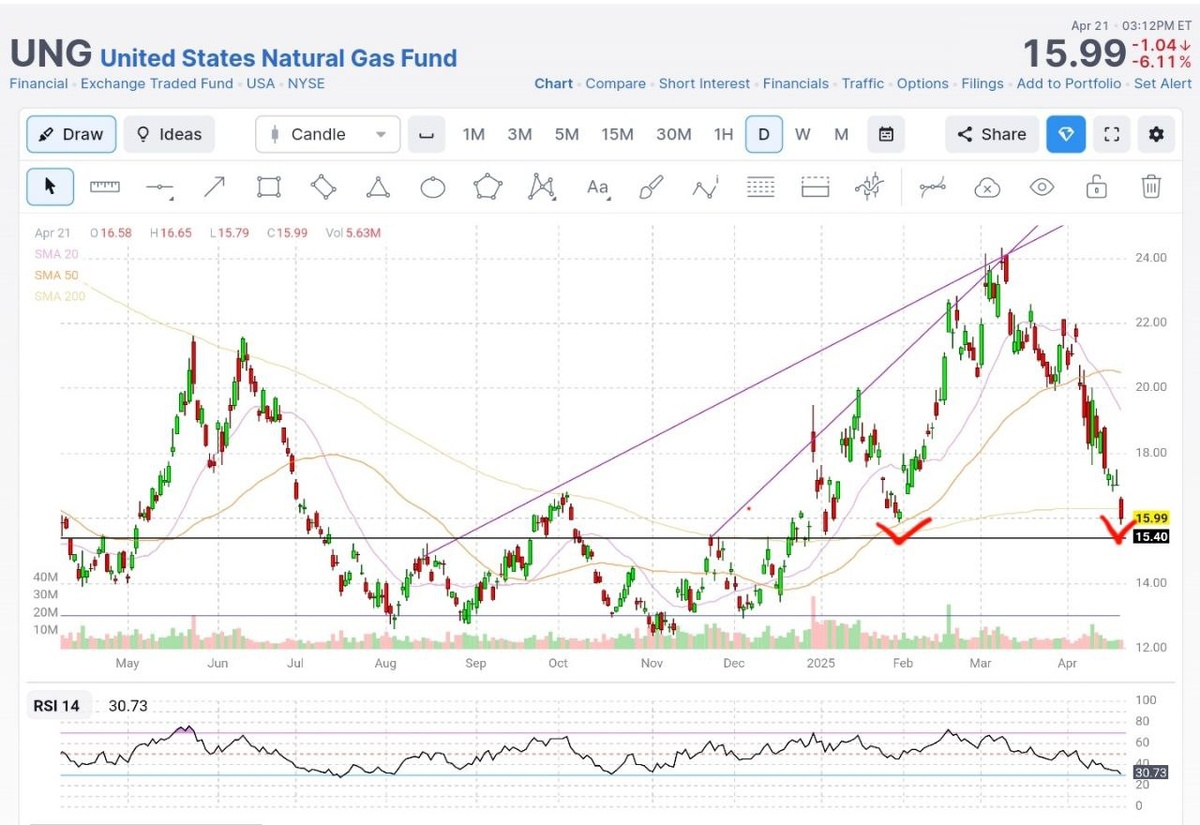The width and height of the screenshot is (1200, 825).
Task: Click the 15.40 price line label
Action: click(x=1151, y=537)
